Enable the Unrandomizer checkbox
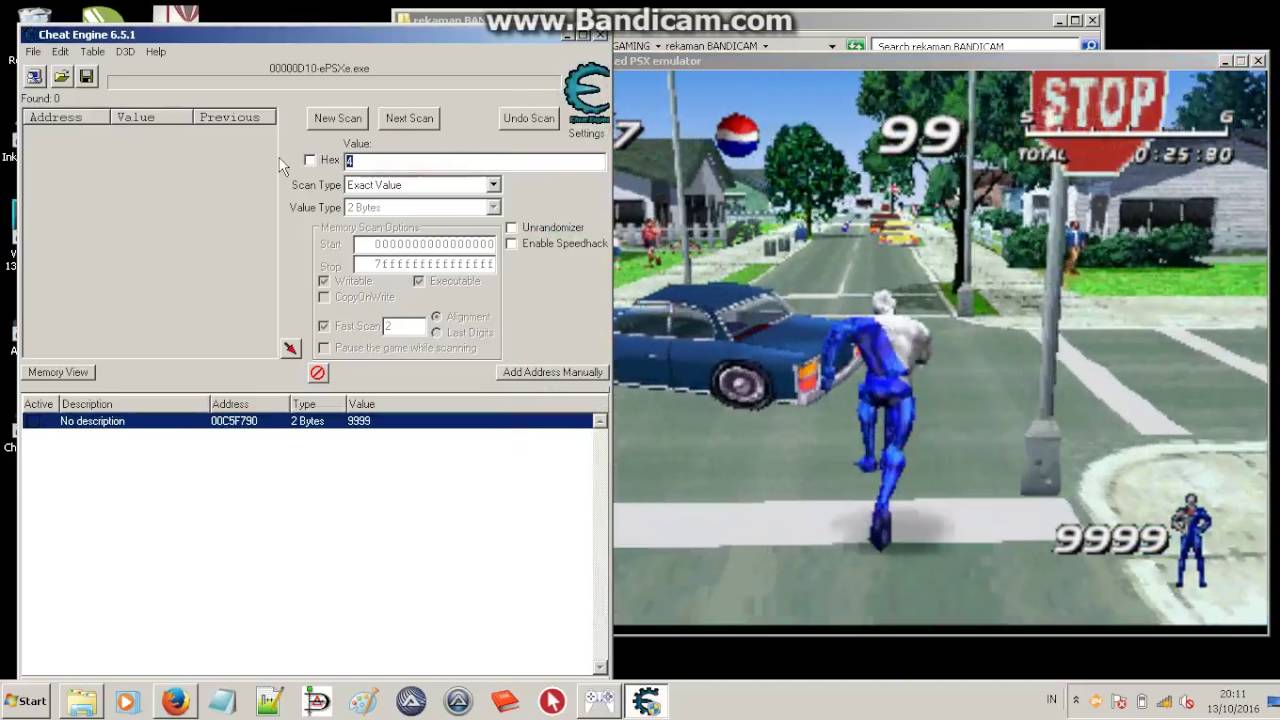This screenshot has width=1280, height=720. [x=512, y=227]
